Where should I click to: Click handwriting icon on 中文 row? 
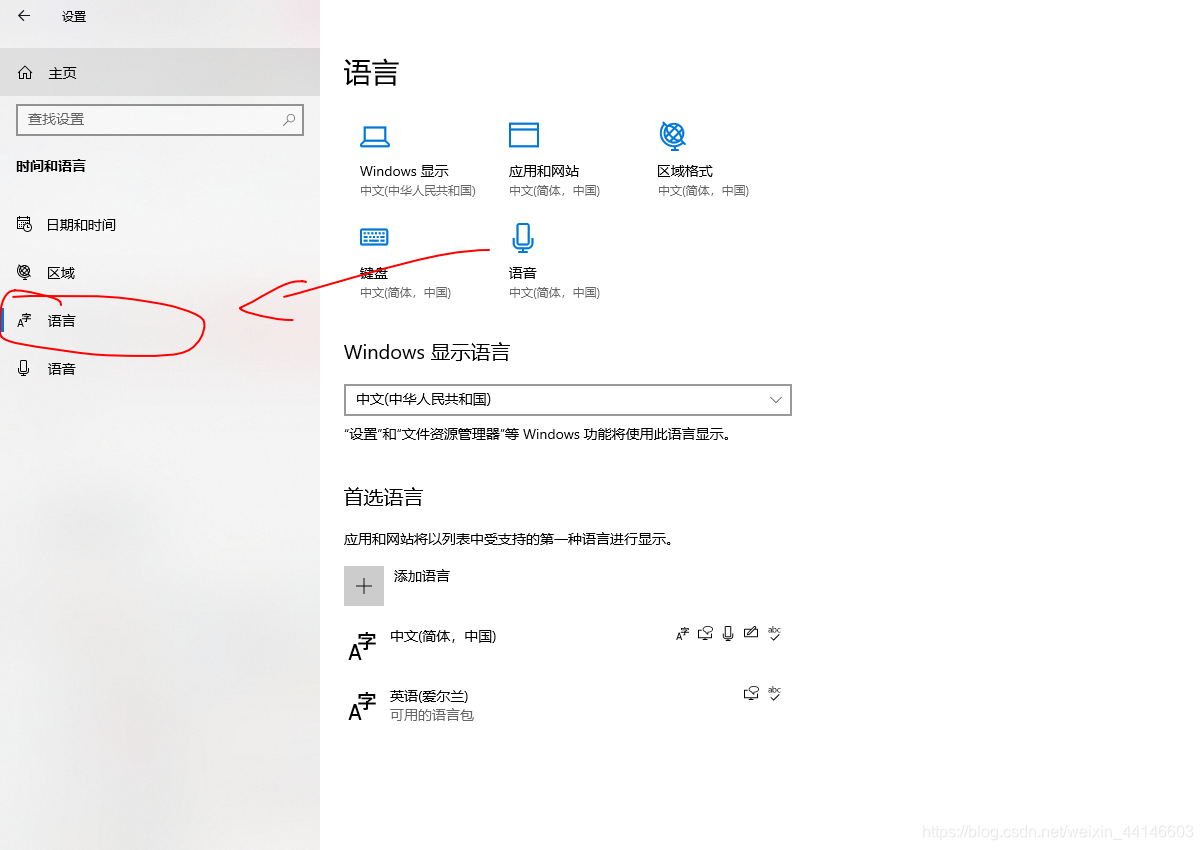point(751,633)
